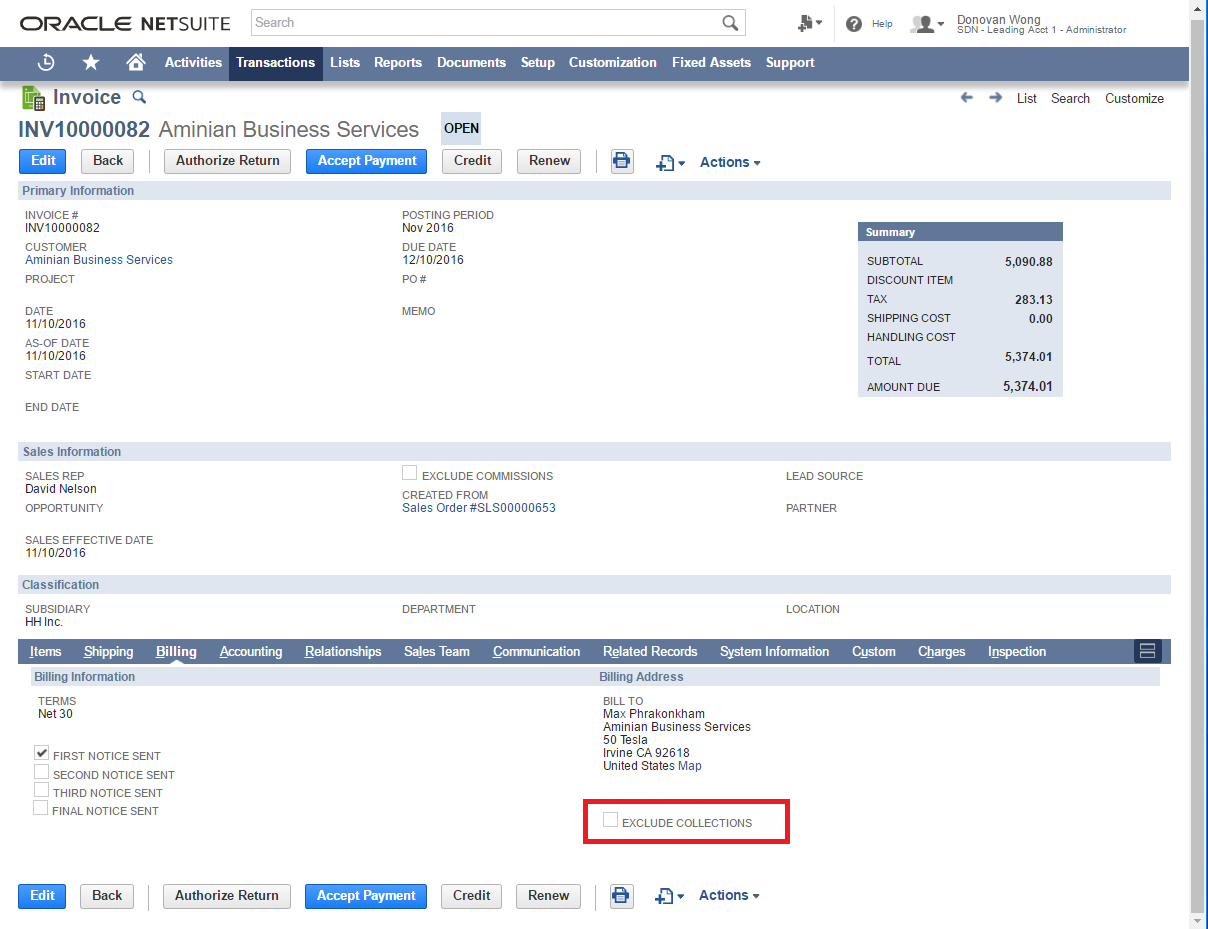
Task: Open the Sales Team subtab
Action: click(437, 651)
